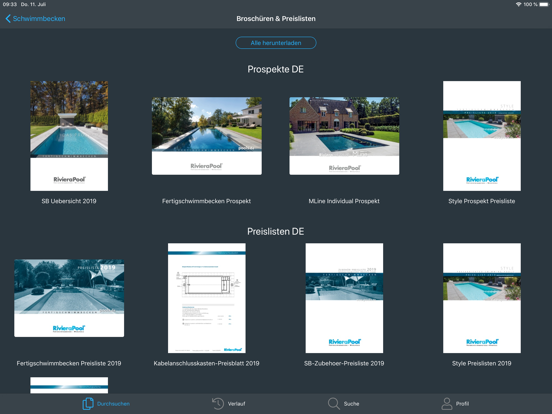The image size is (552, 414).
Task: Open Style Preislisten 2019 thumbnail
Action: pos(482,298)
